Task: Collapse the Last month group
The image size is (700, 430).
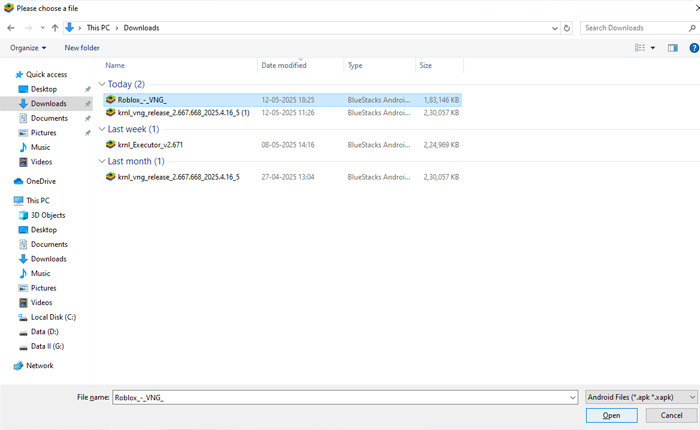Action: coord(102,161)
